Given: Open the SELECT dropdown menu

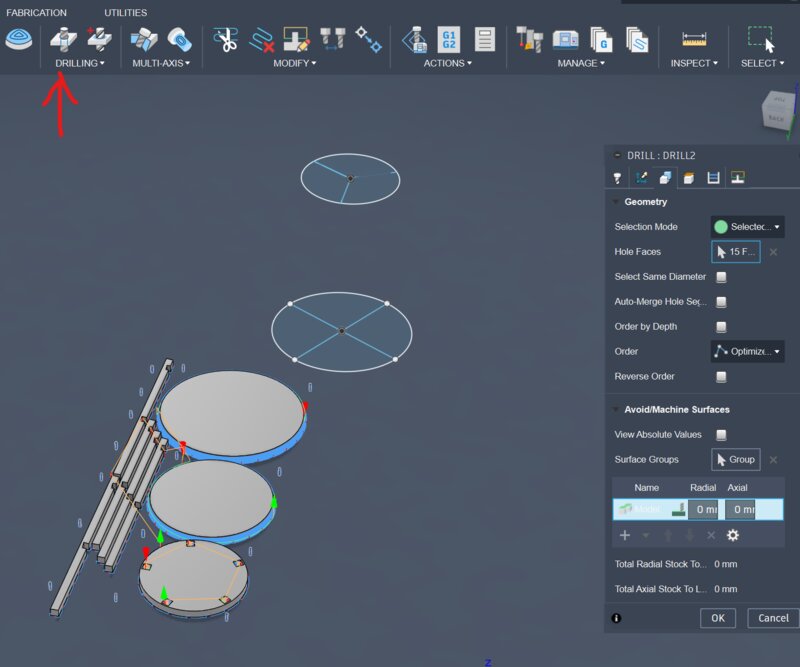Looking at the screenshot, I should (762, 63).
